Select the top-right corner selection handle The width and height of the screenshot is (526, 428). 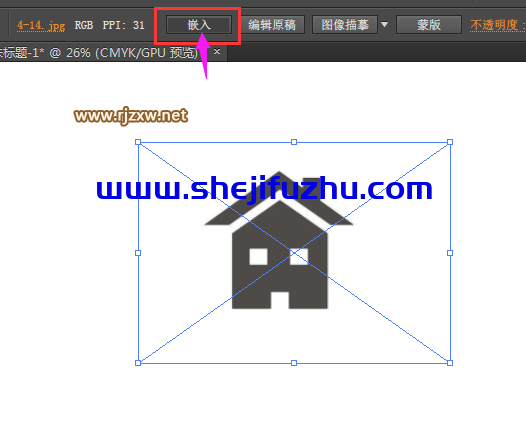(x=450, y=142)
